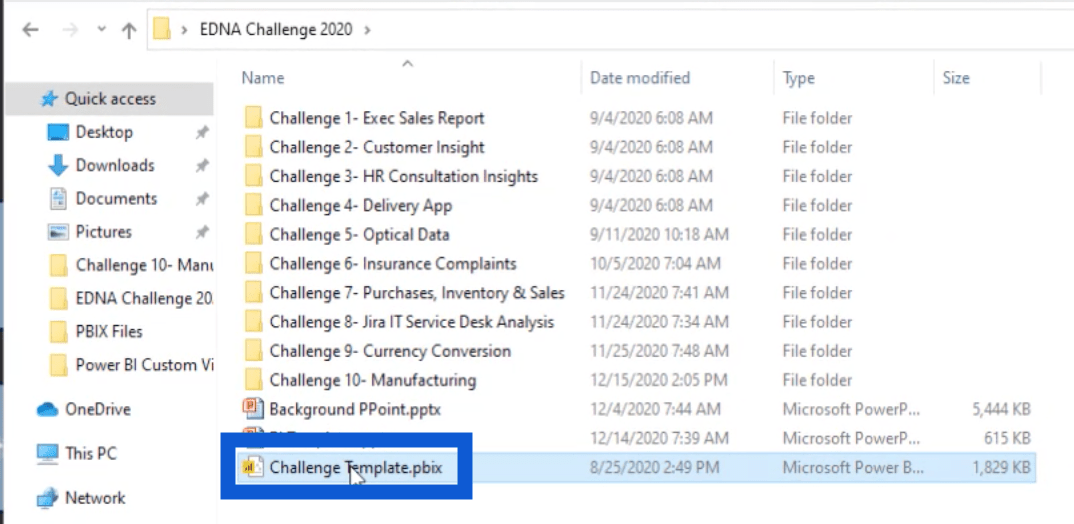Viewport: 1074px width, 524px height.
Task: Select Quick access in navigation pane
Action: coord(110,99)
